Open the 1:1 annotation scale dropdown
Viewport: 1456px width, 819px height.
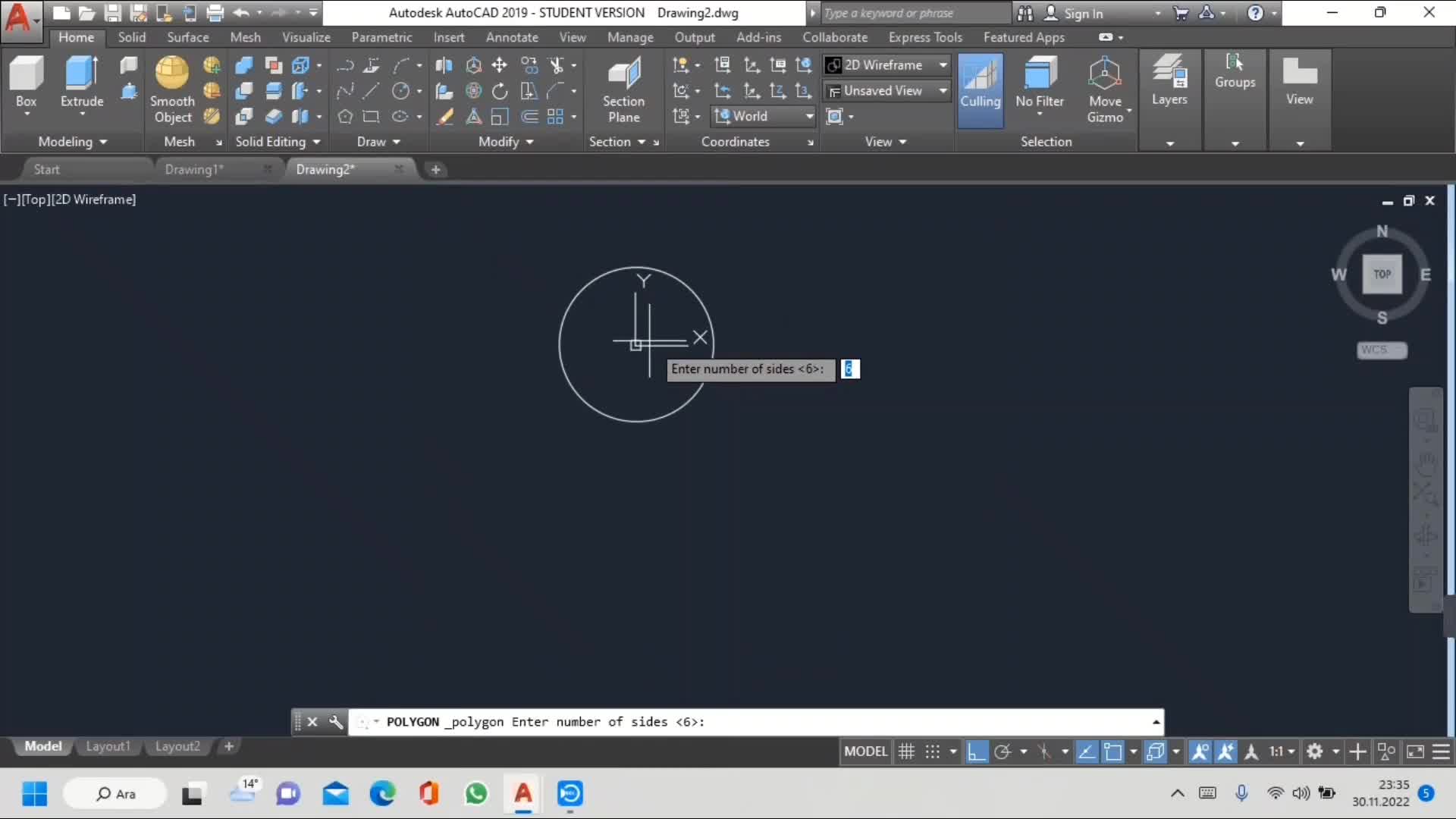click(x=1282, y=752)
